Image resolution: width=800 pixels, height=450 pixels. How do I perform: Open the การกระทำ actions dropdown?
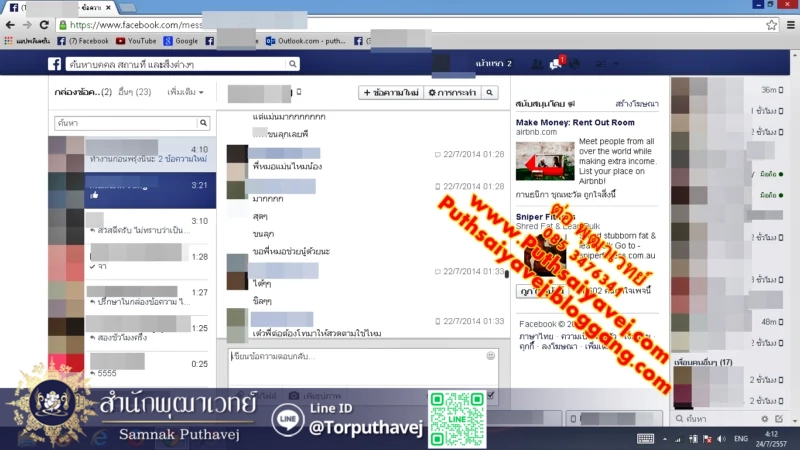pos(451,92)
